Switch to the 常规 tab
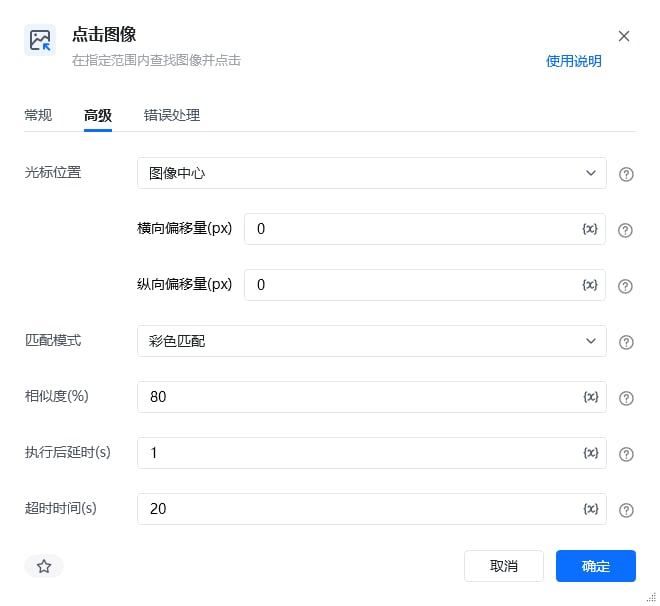Screen dimensions: 660x606 [x=38, y=115]
